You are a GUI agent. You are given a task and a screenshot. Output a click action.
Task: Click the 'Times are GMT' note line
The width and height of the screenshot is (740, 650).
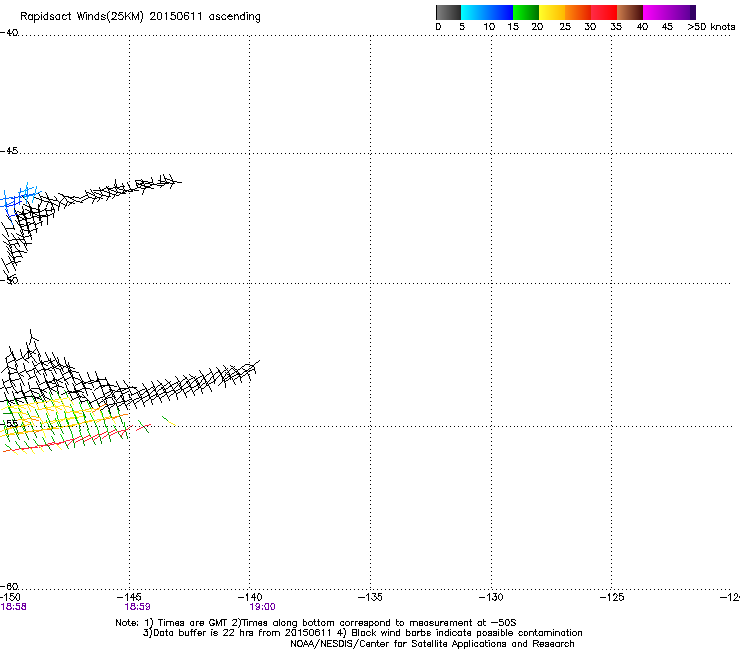[316, 623]
